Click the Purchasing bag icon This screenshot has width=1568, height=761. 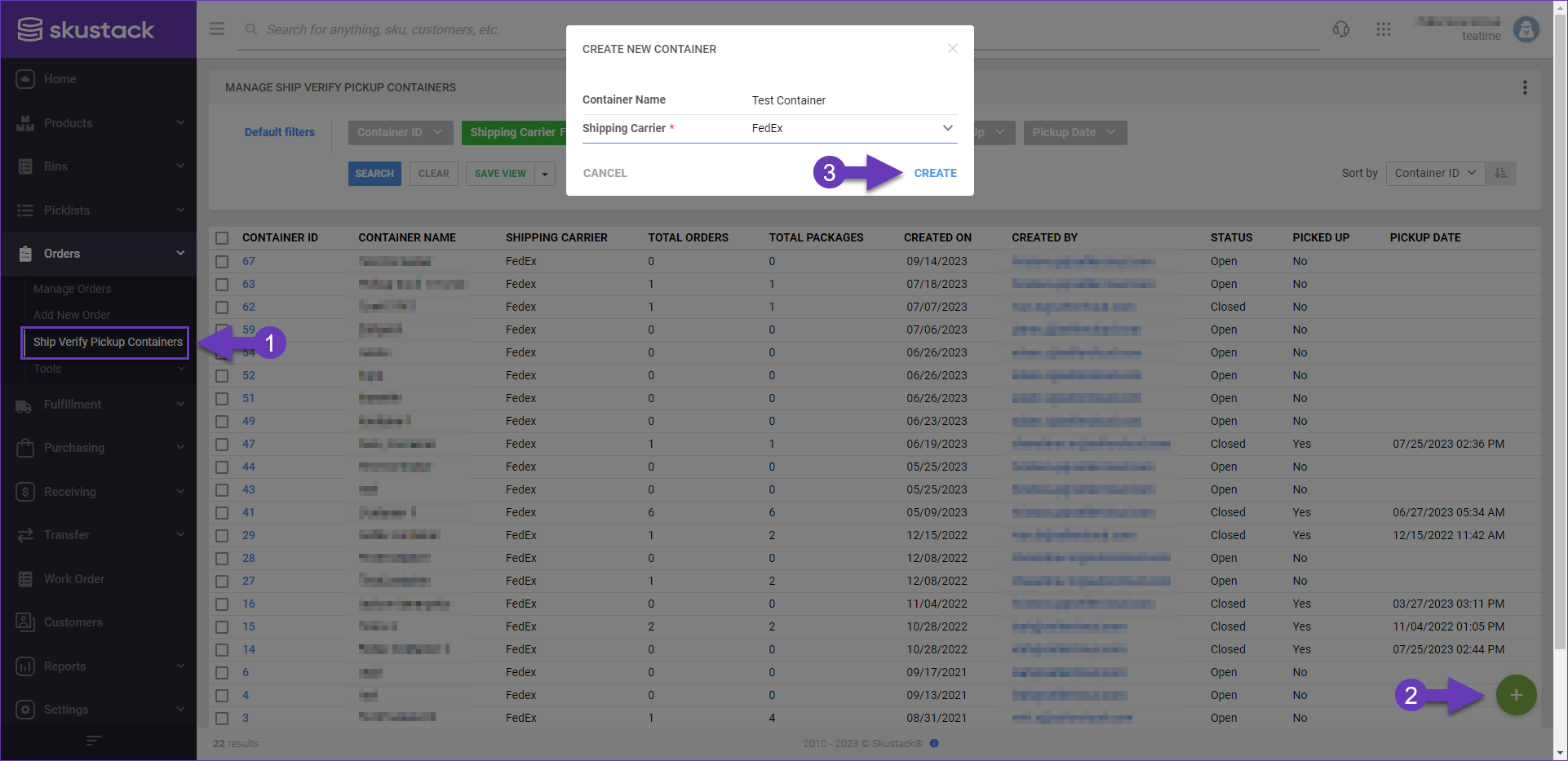[25, 448]
